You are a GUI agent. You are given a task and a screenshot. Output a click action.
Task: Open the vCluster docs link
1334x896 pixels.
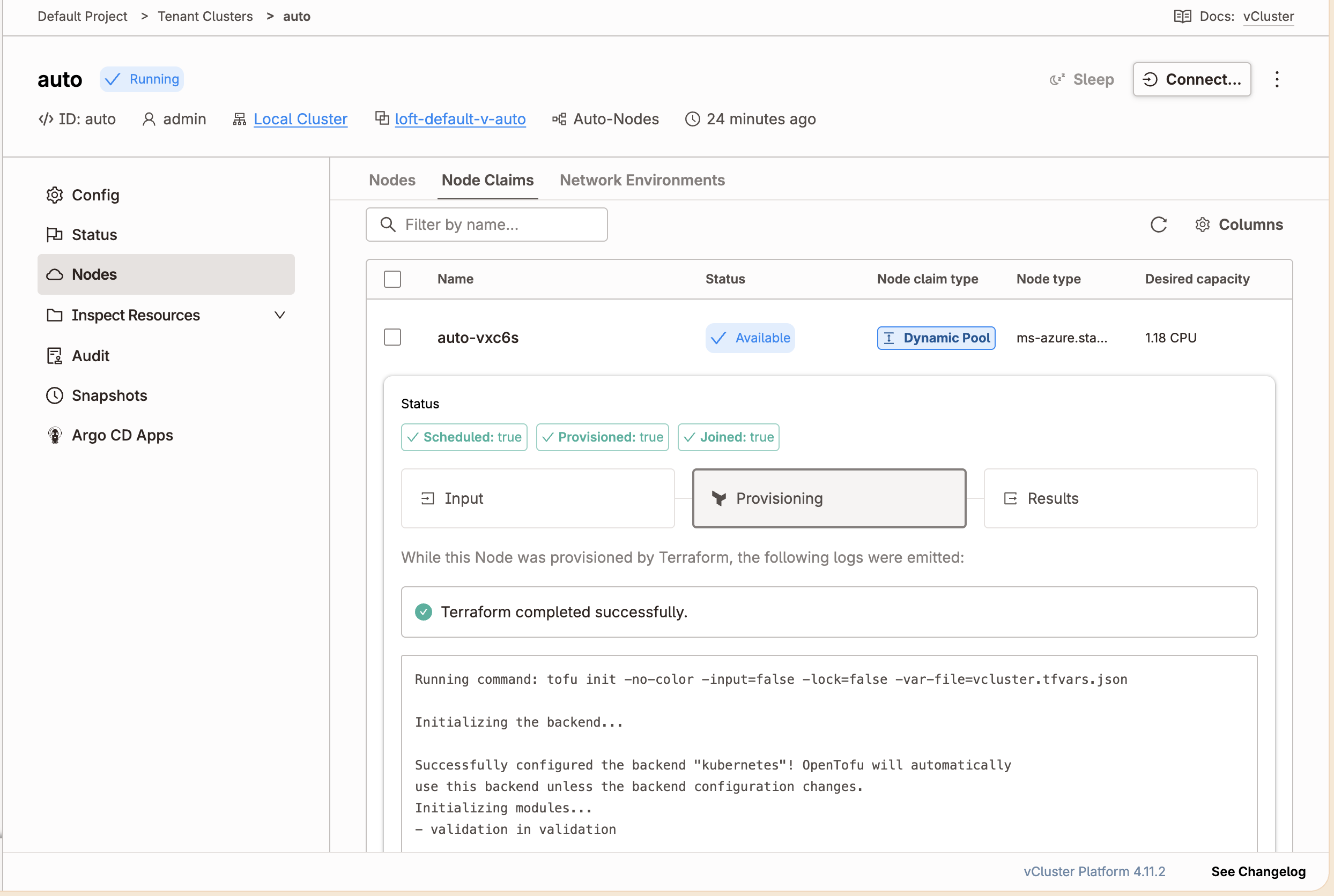1268,16
